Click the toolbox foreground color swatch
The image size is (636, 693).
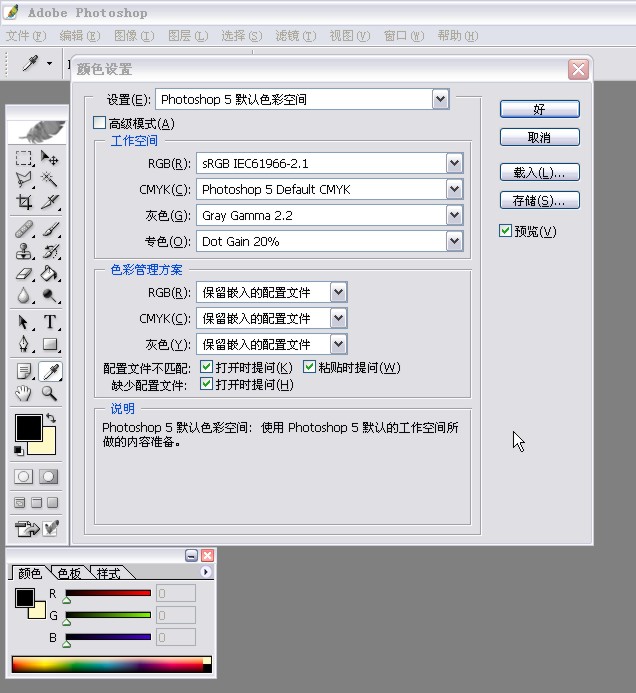coord(29,427)
